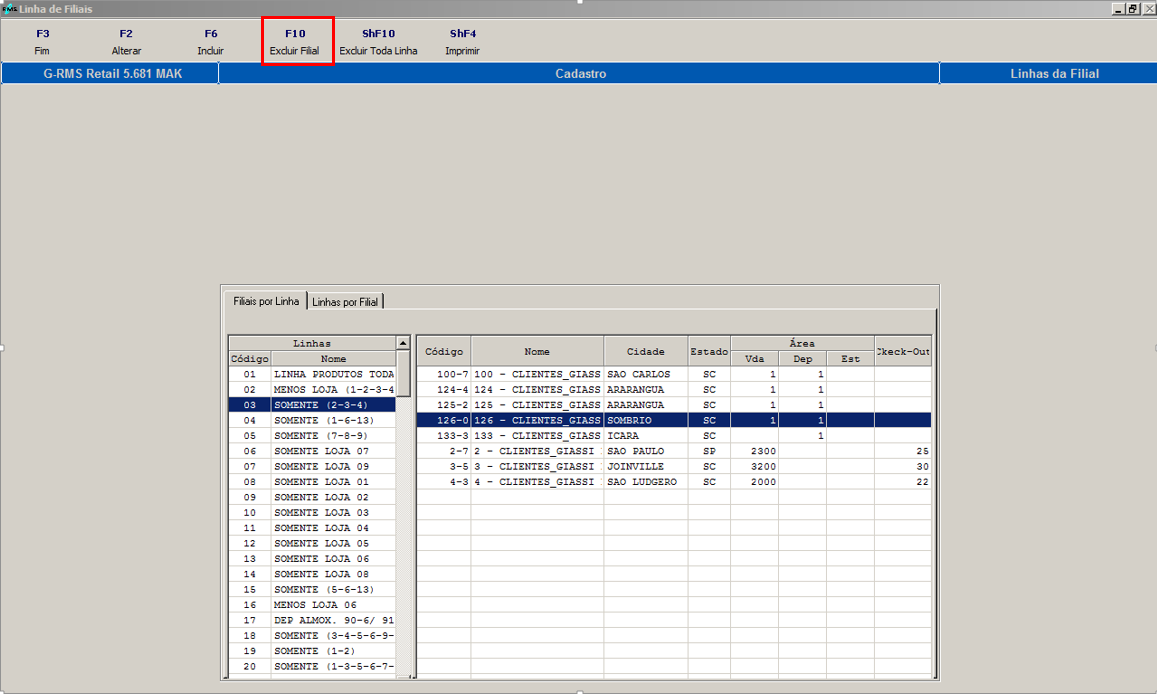Click the Dep area column header
The height and width of the screenshot is (694, 1157).
click(x=802, y=359)
